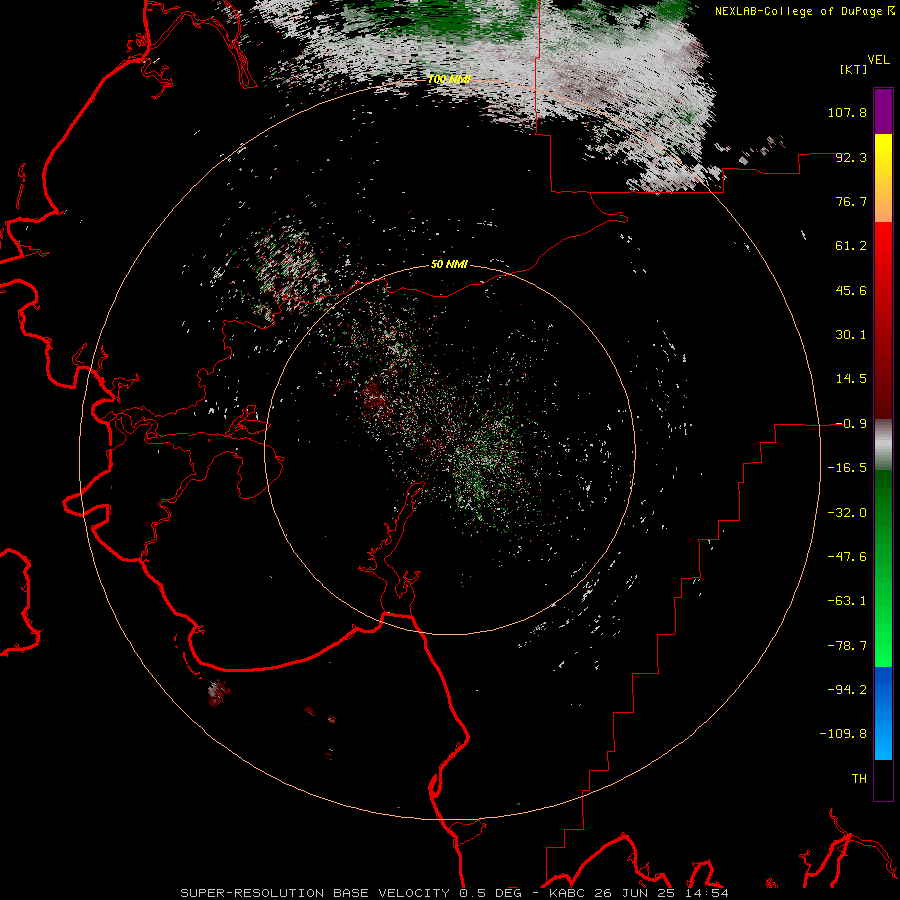Click the VEL legend heading

[878, 60]
